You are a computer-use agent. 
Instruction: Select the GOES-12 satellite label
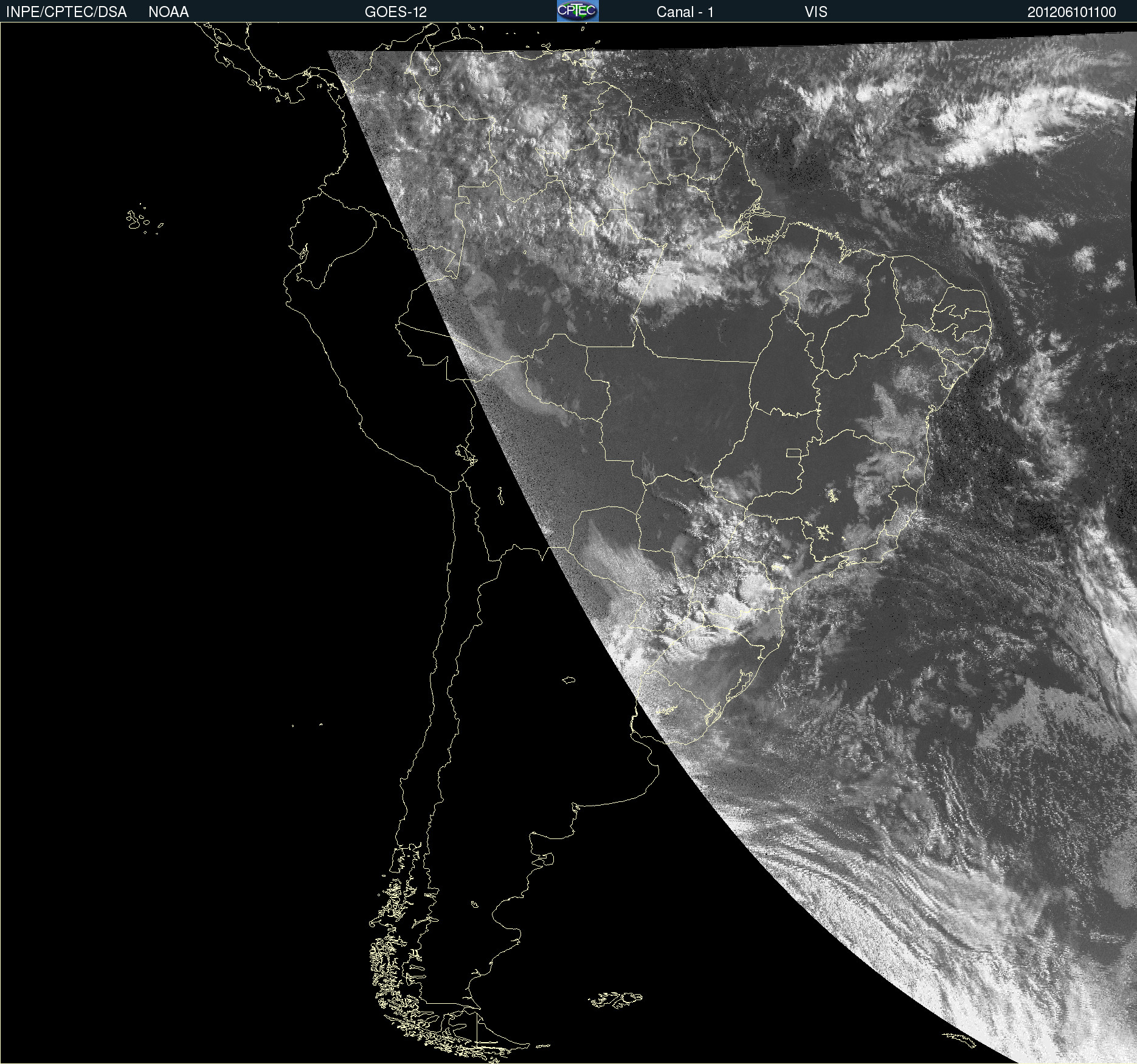click(x=396, y=12)
